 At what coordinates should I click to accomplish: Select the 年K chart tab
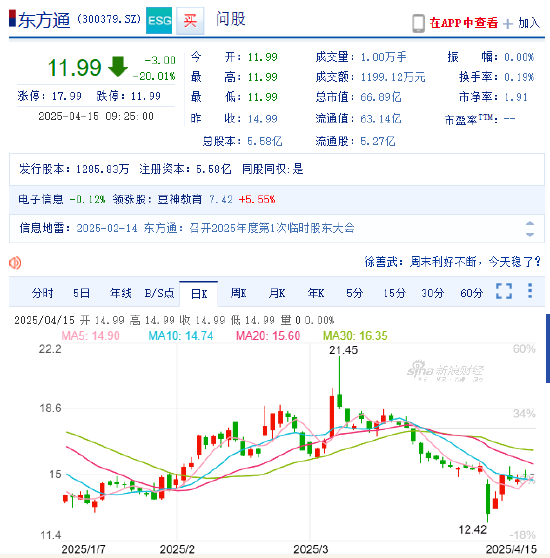click(316, 293)
